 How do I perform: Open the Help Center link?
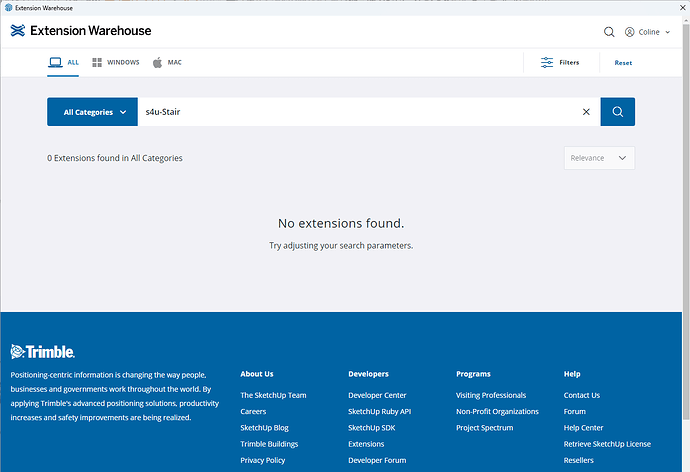coord(583,428)
